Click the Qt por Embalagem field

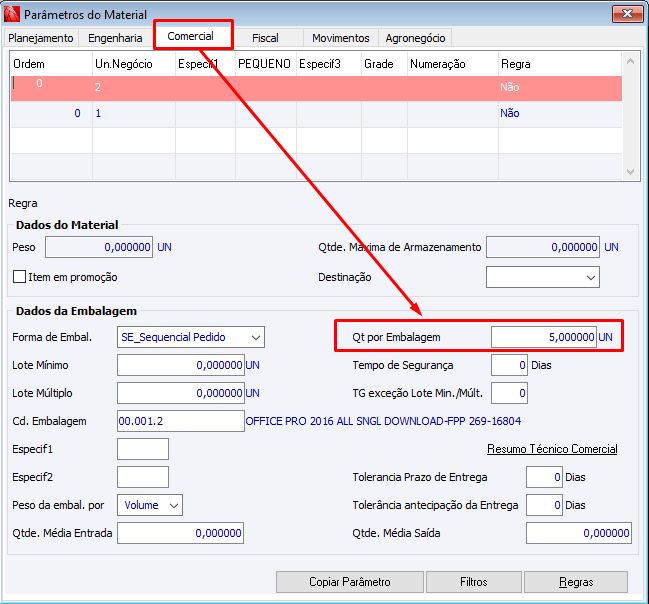pyautogui.click(x=543, y=337)
